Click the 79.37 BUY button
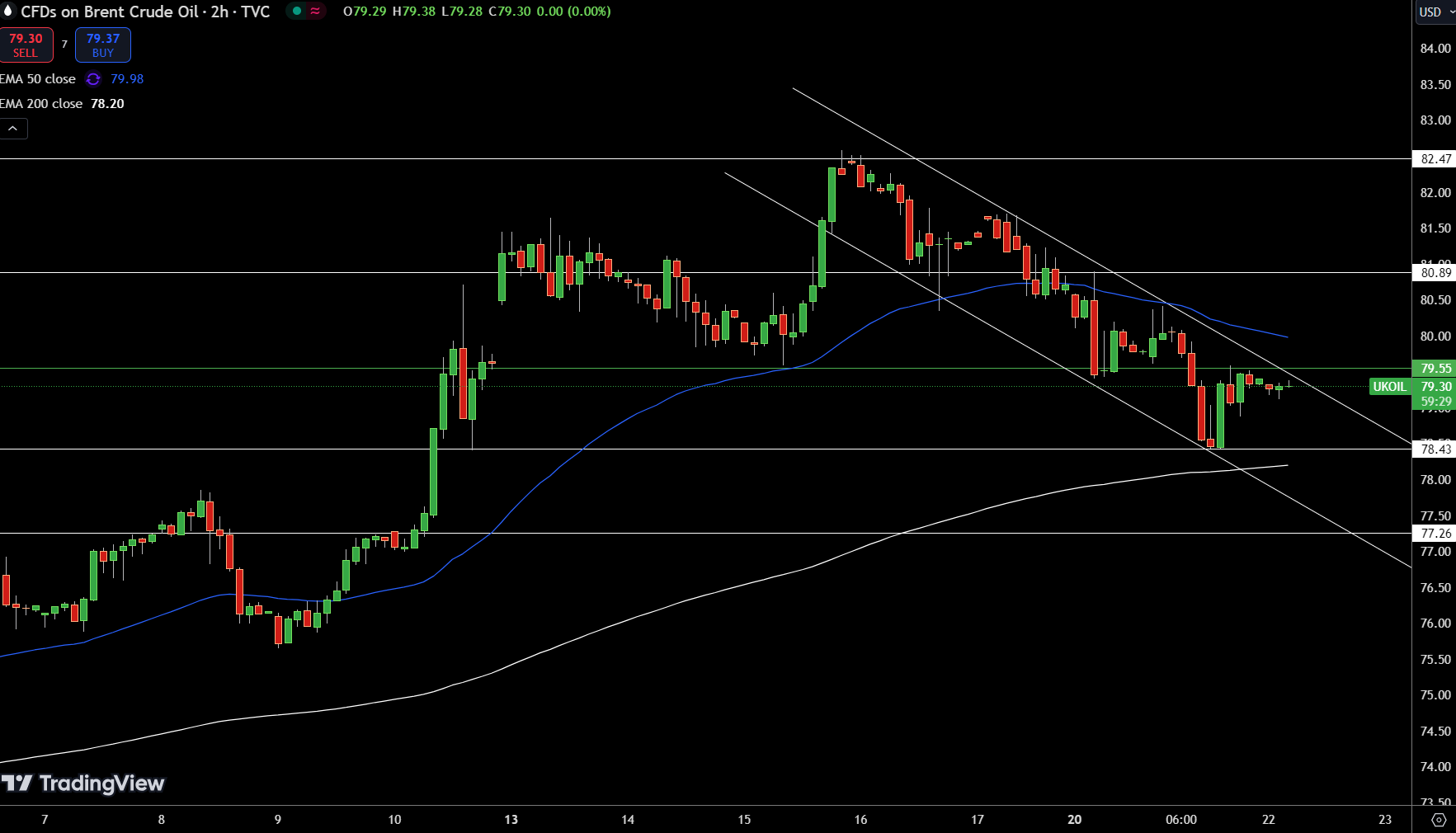 coord(103,45)
